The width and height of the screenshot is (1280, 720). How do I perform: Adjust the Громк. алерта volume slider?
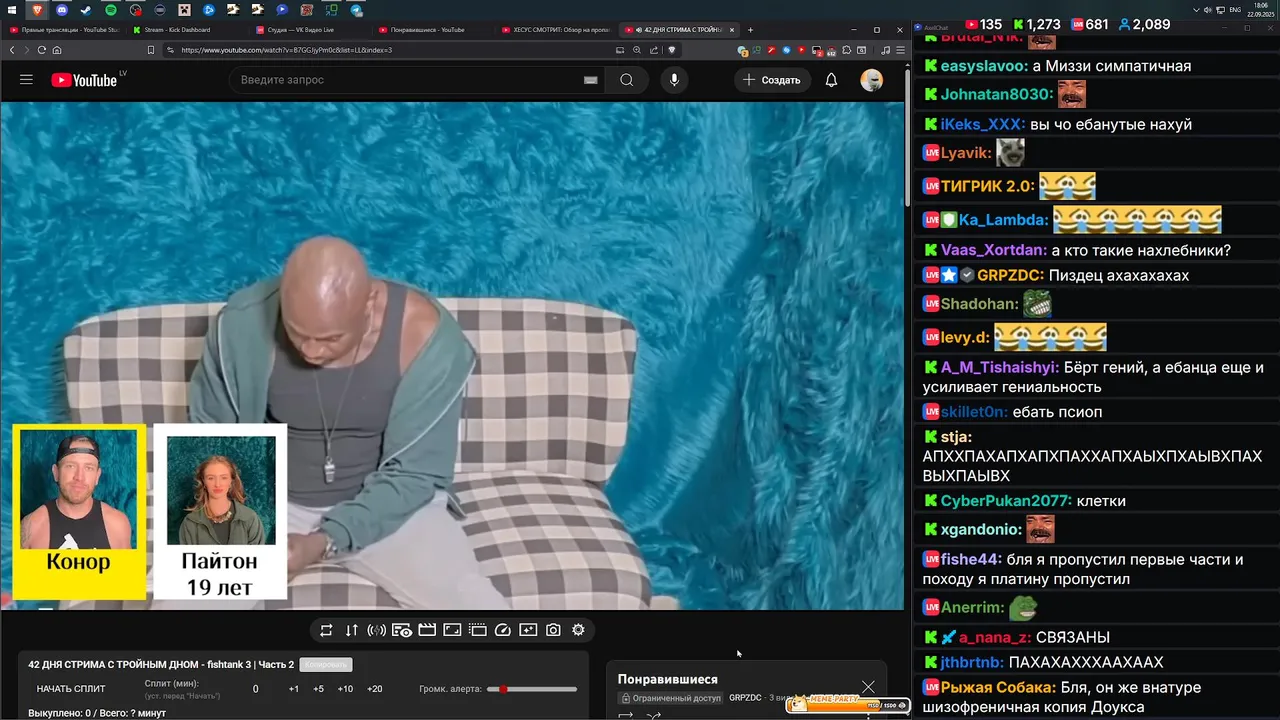532,689
